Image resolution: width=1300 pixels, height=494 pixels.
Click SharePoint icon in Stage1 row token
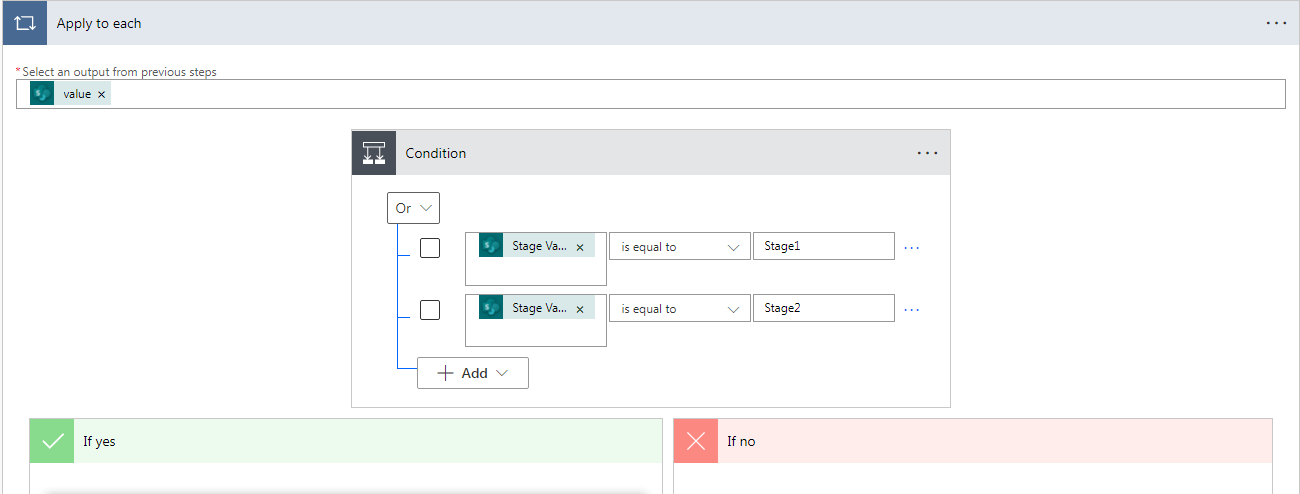(x=491, y=246)
